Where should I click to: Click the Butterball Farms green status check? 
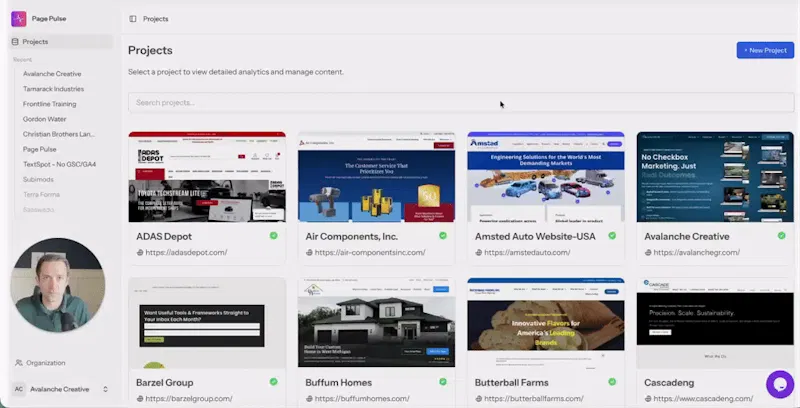612,381
